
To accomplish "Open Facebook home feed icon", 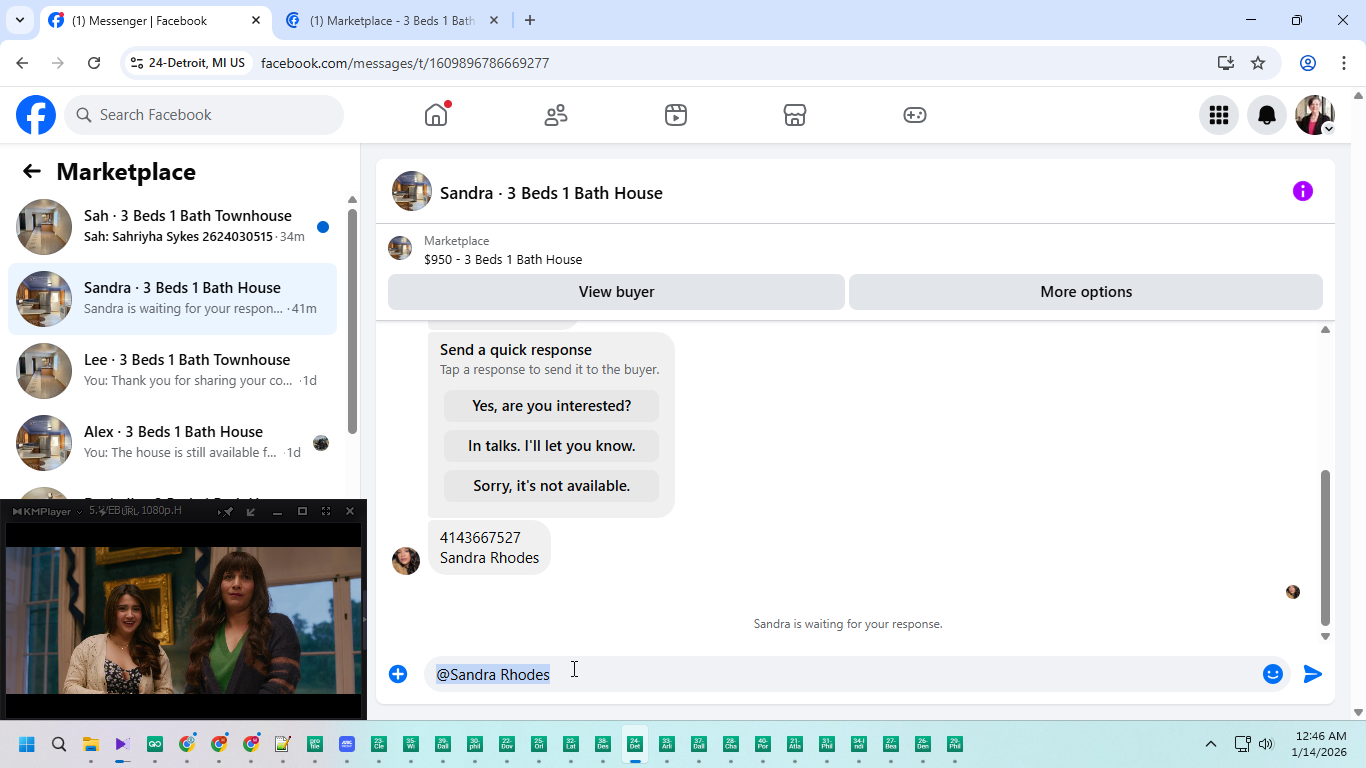I will pyautogui.click(x=436, y=115).
